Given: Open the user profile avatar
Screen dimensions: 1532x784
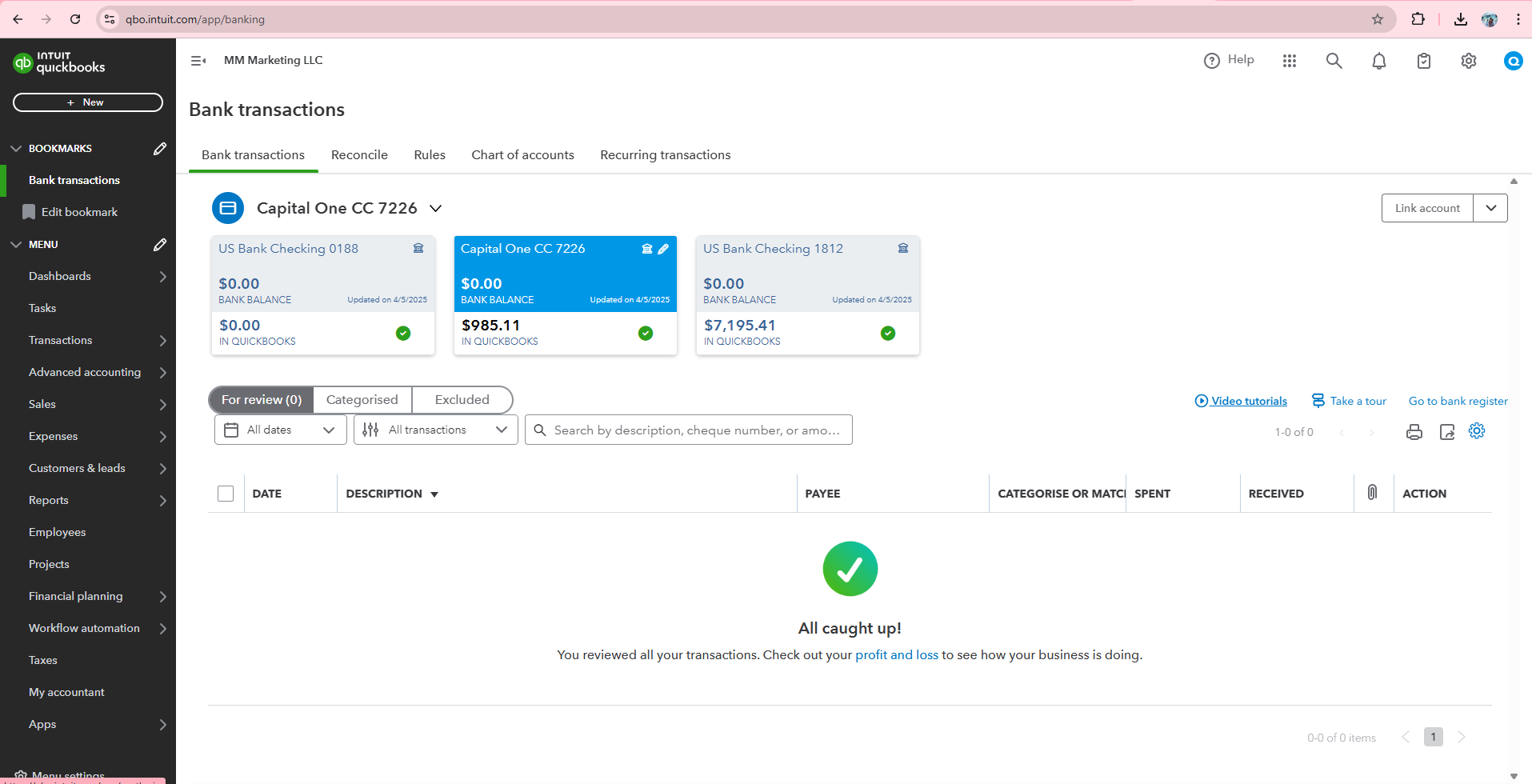Looking at the screenshot, I should tap(1514, 61).
